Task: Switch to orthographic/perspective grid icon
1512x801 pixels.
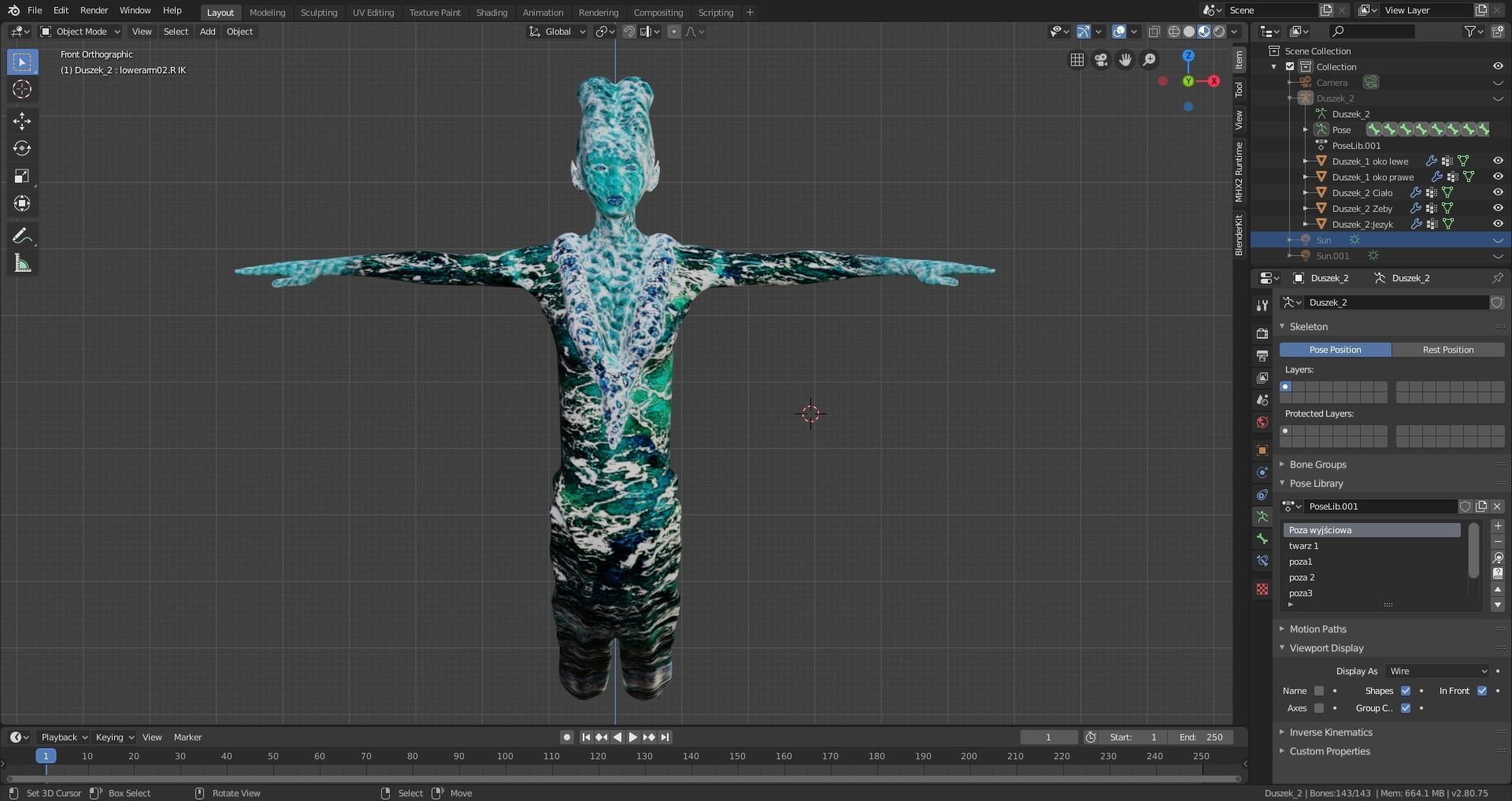Action: (1077, 60)
